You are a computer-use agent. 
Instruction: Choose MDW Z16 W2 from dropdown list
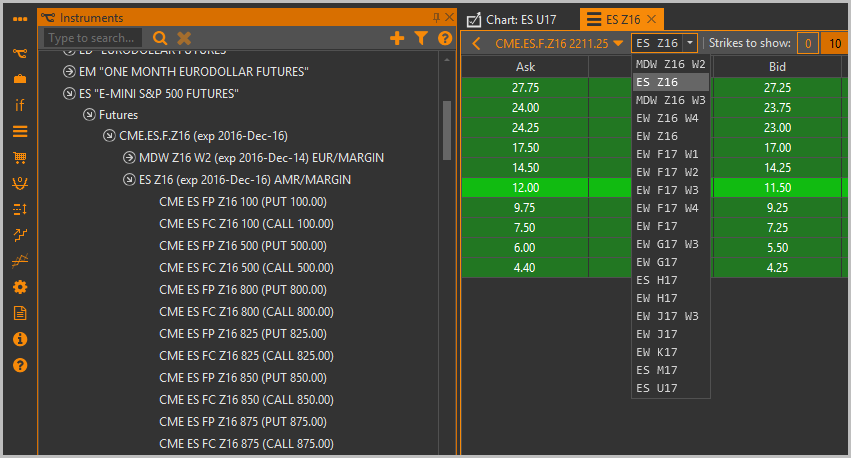(671, 64)
